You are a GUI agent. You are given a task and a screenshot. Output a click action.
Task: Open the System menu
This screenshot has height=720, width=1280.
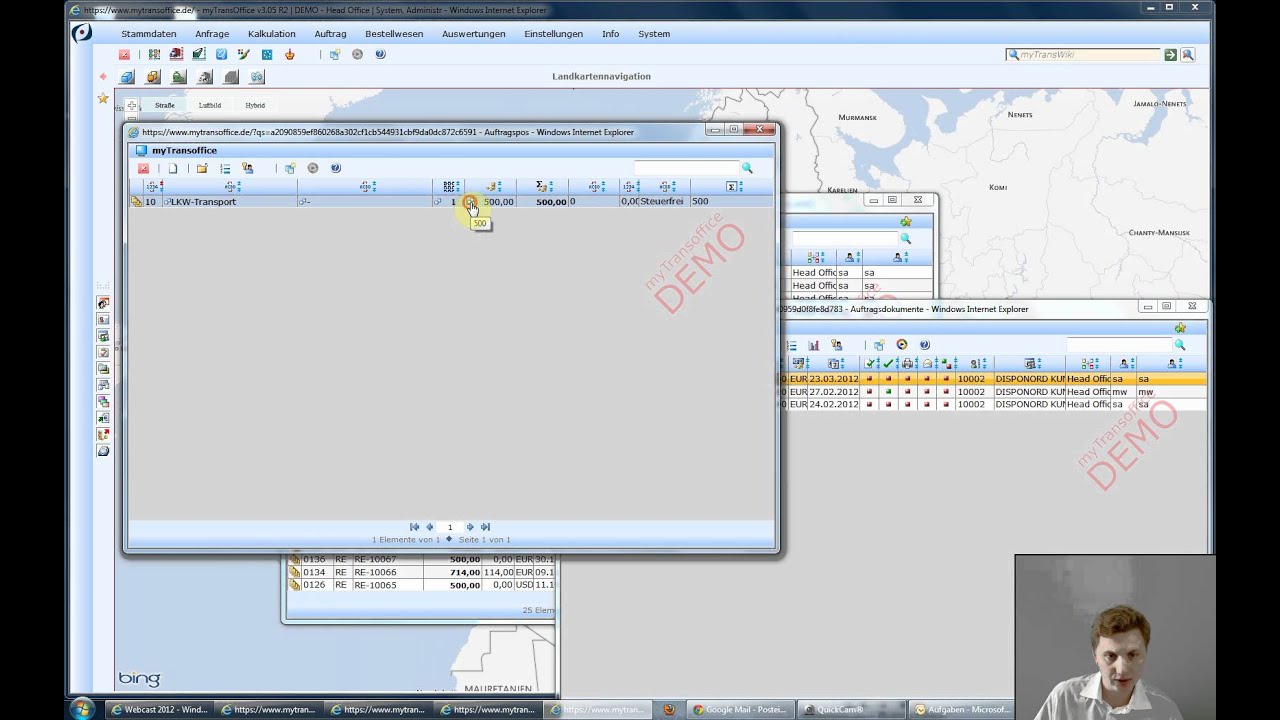[654, 34]
